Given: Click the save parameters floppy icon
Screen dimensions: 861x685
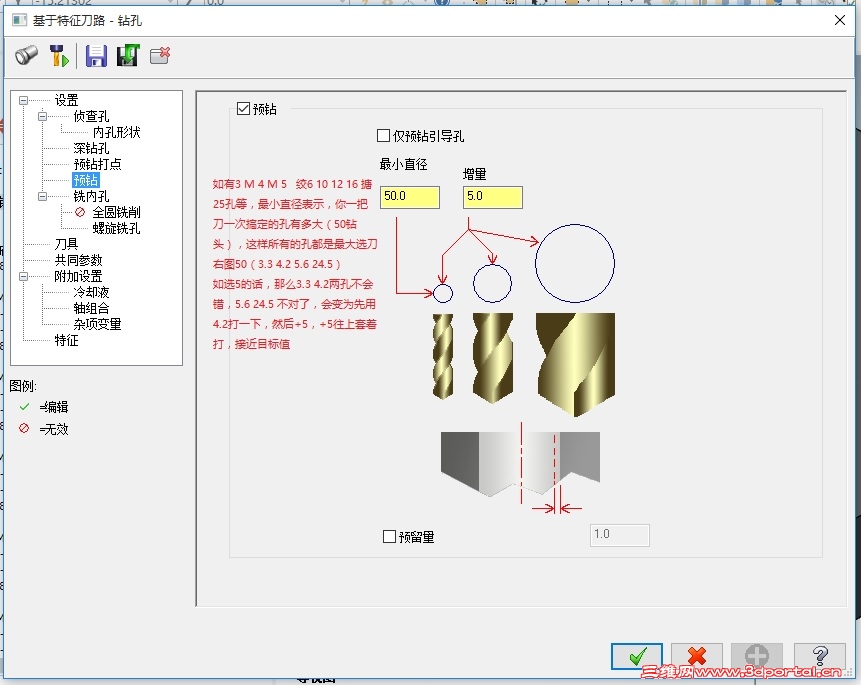Looking at the screenshot, I should [x=96, y=55].
